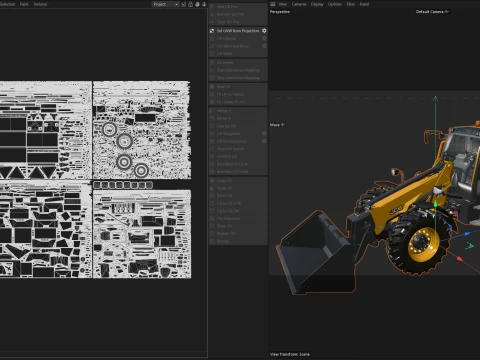Open the UV Straighten options gear
The width and height of the screenshot is (480, 360).
[264, 134]
